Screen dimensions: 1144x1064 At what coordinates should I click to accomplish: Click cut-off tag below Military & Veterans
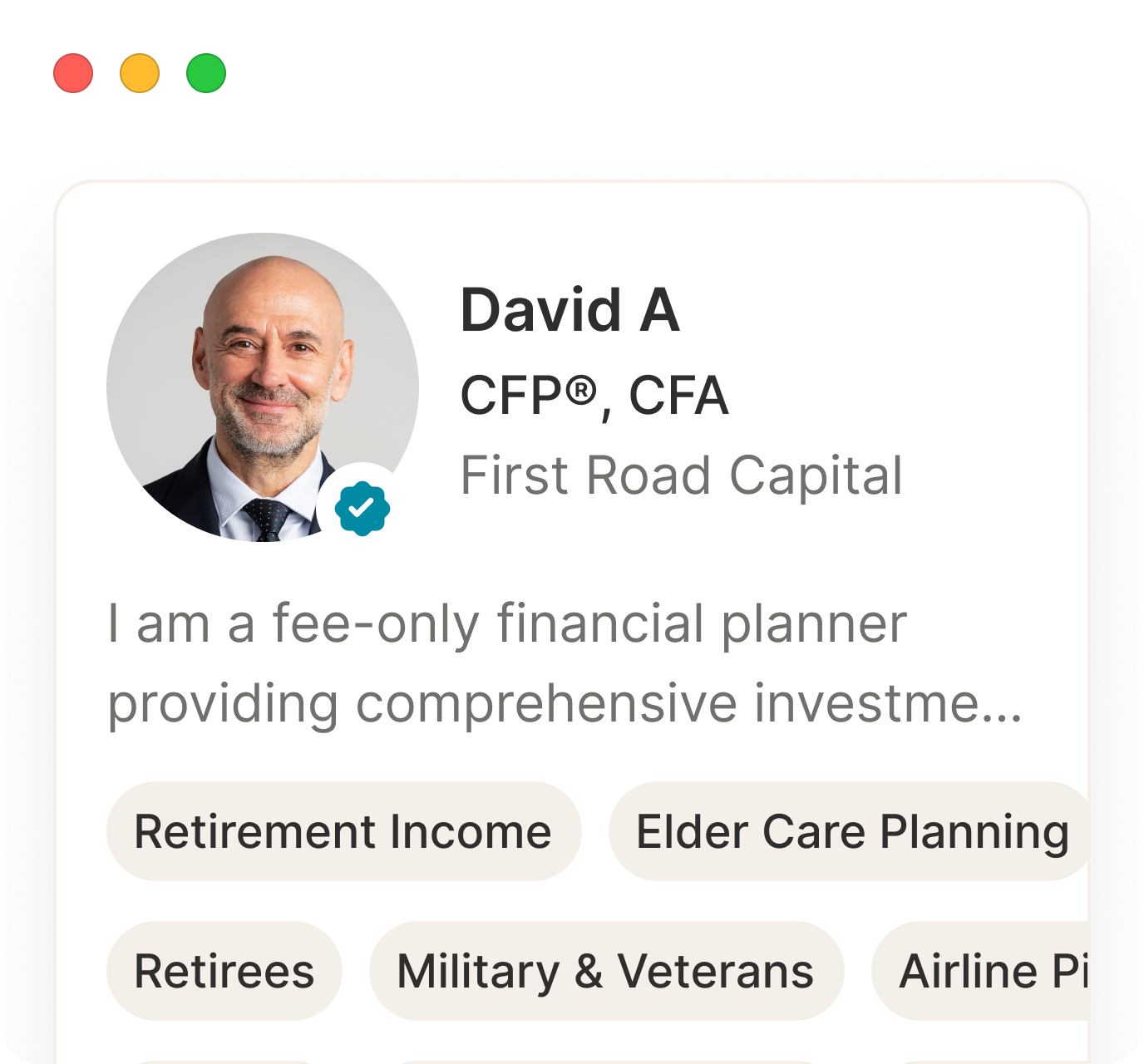pos(606,1062)
